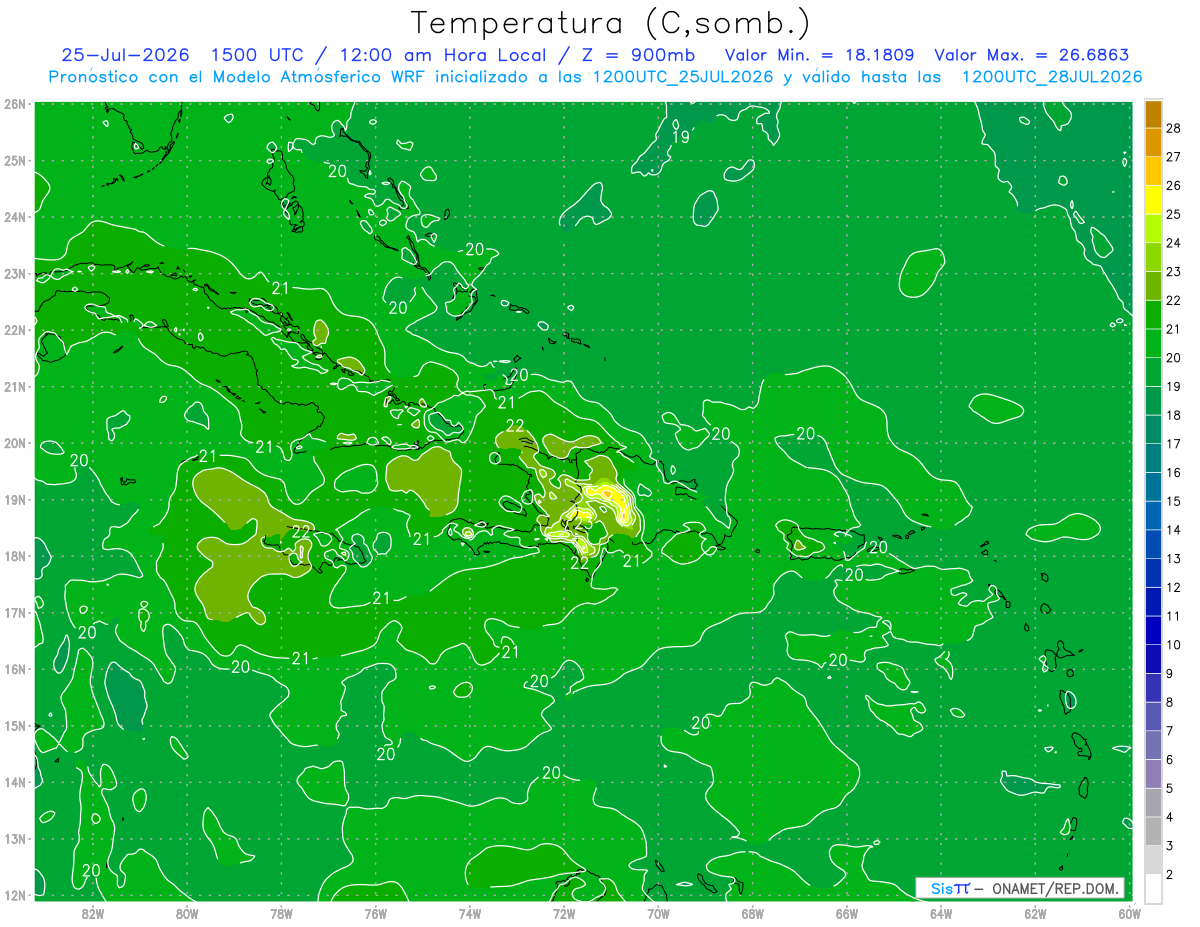Screen dimensions: 1200x927
Task: Click white legend swatch below 3
Action: click(1153, 888)
